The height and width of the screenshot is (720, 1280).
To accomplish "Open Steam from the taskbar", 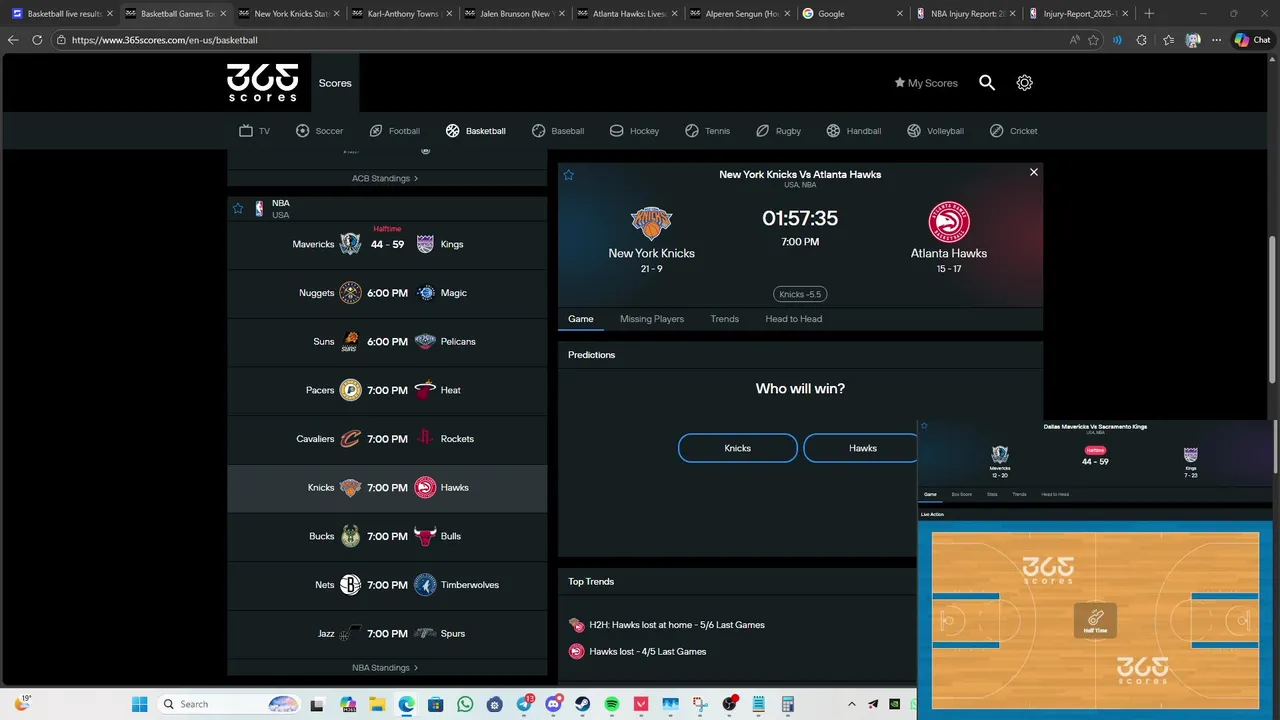I will click(583, 704).
